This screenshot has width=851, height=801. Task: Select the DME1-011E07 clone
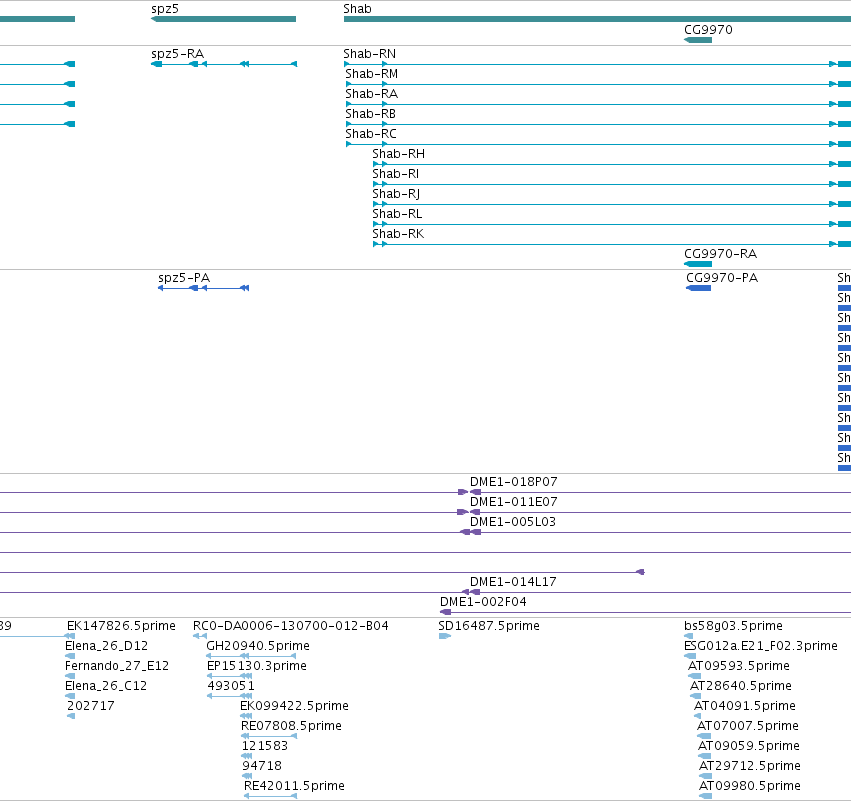click(513, 502)
